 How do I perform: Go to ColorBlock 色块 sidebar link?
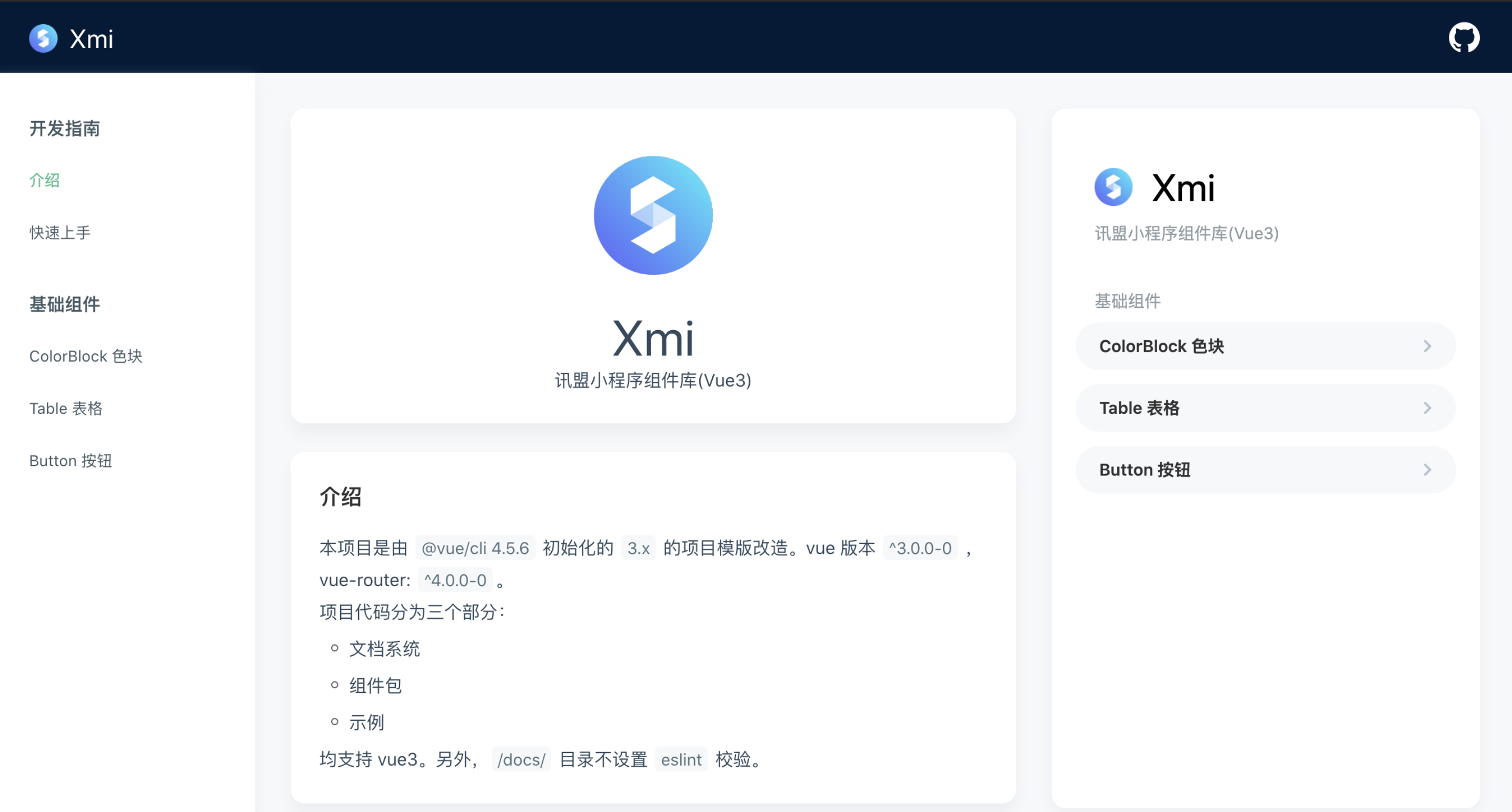click(x=86, y=357)
